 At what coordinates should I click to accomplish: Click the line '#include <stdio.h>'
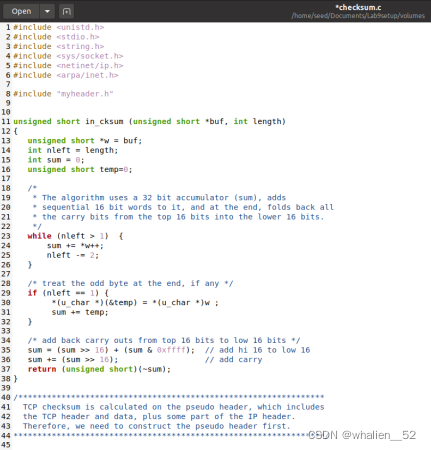pyautogui.click(x=56, y=37)
